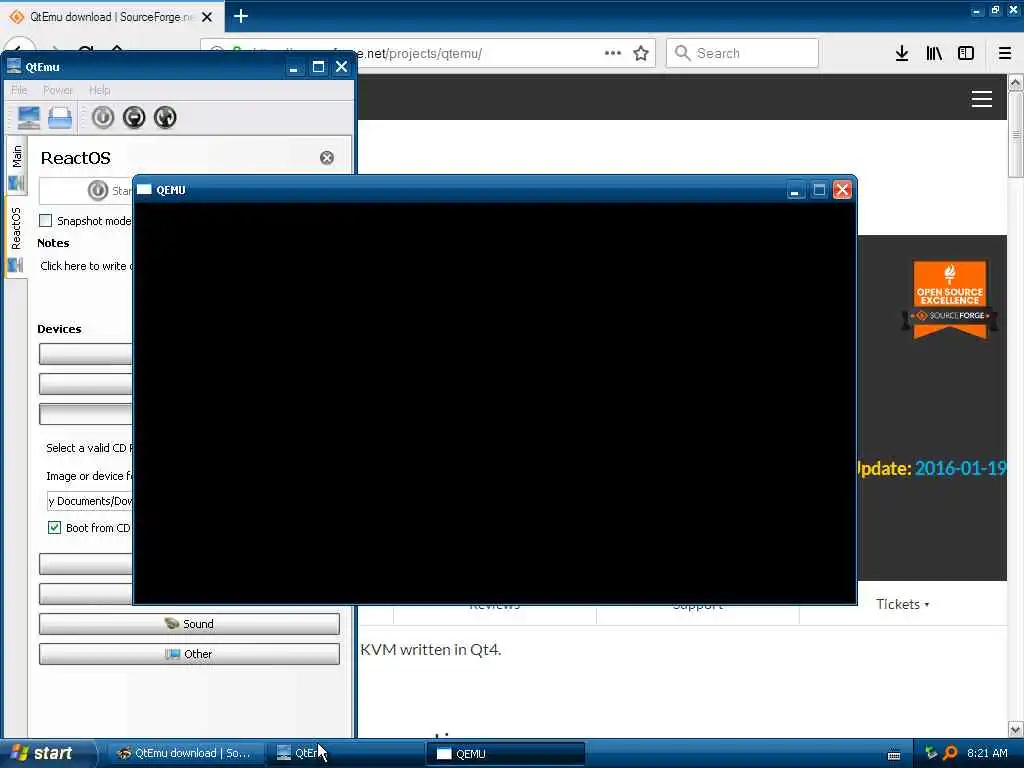Open the page actions three-dots menu

click(x=613, y=54)
